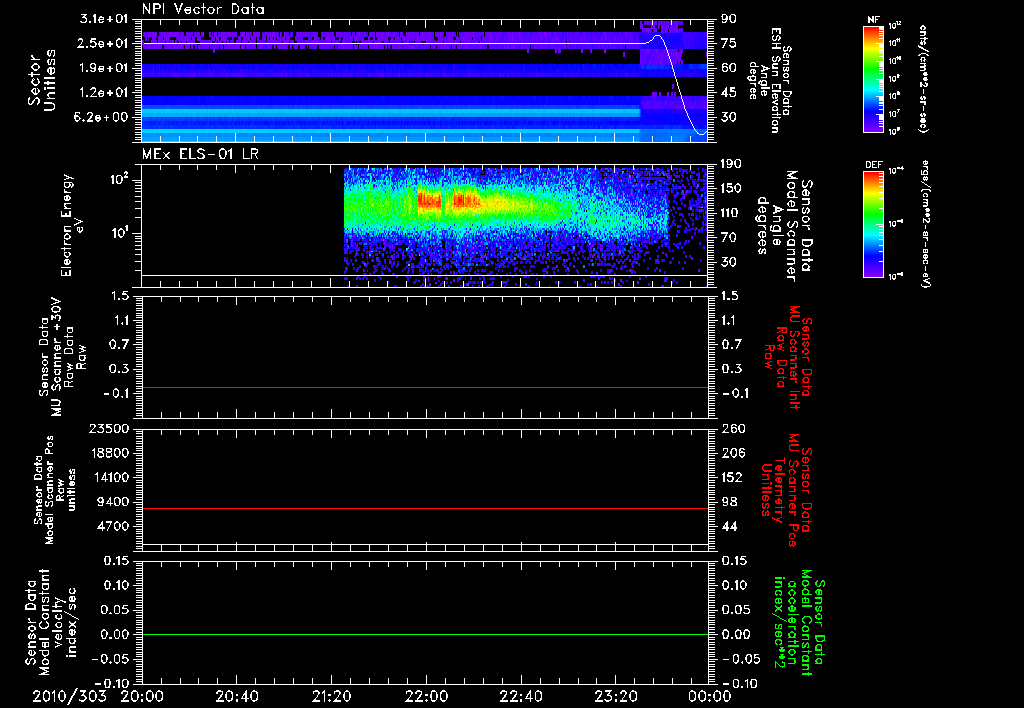
Task: Click the 21:20 time axis label
Action: (x=332, y=697)
